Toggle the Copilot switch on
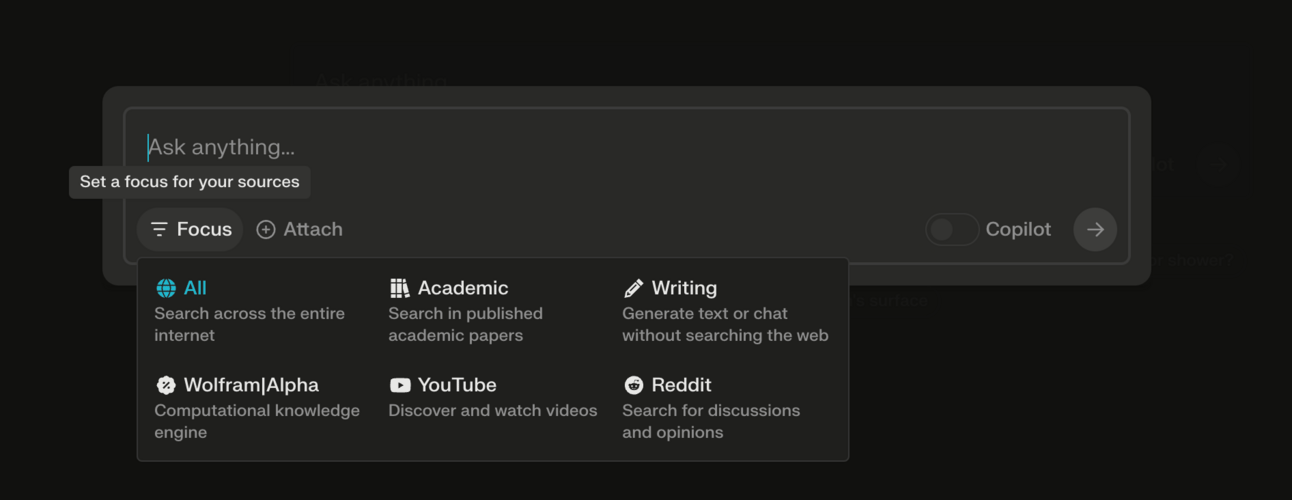Image resolution: width=1292 pixels, height=500 pixels. (x=952, y=230)
